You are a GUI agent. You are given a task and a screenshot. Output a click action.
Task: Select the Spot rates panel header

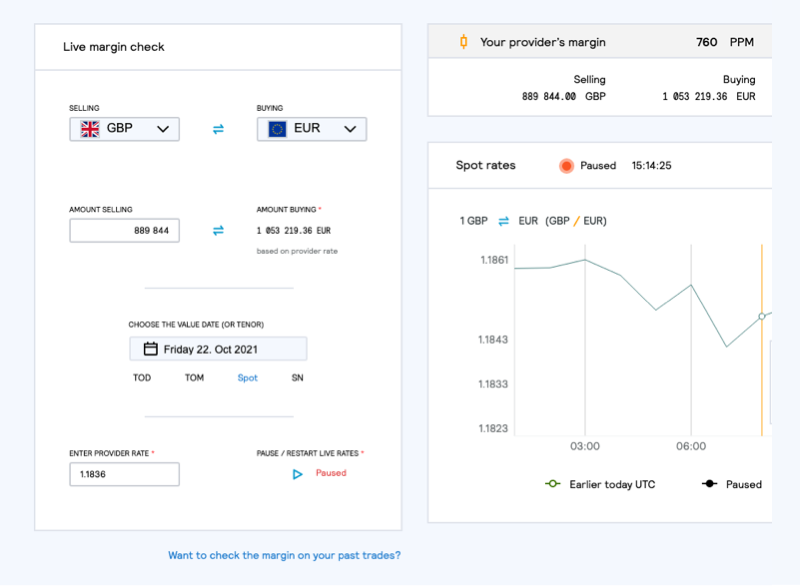click(x=485, y=165)
